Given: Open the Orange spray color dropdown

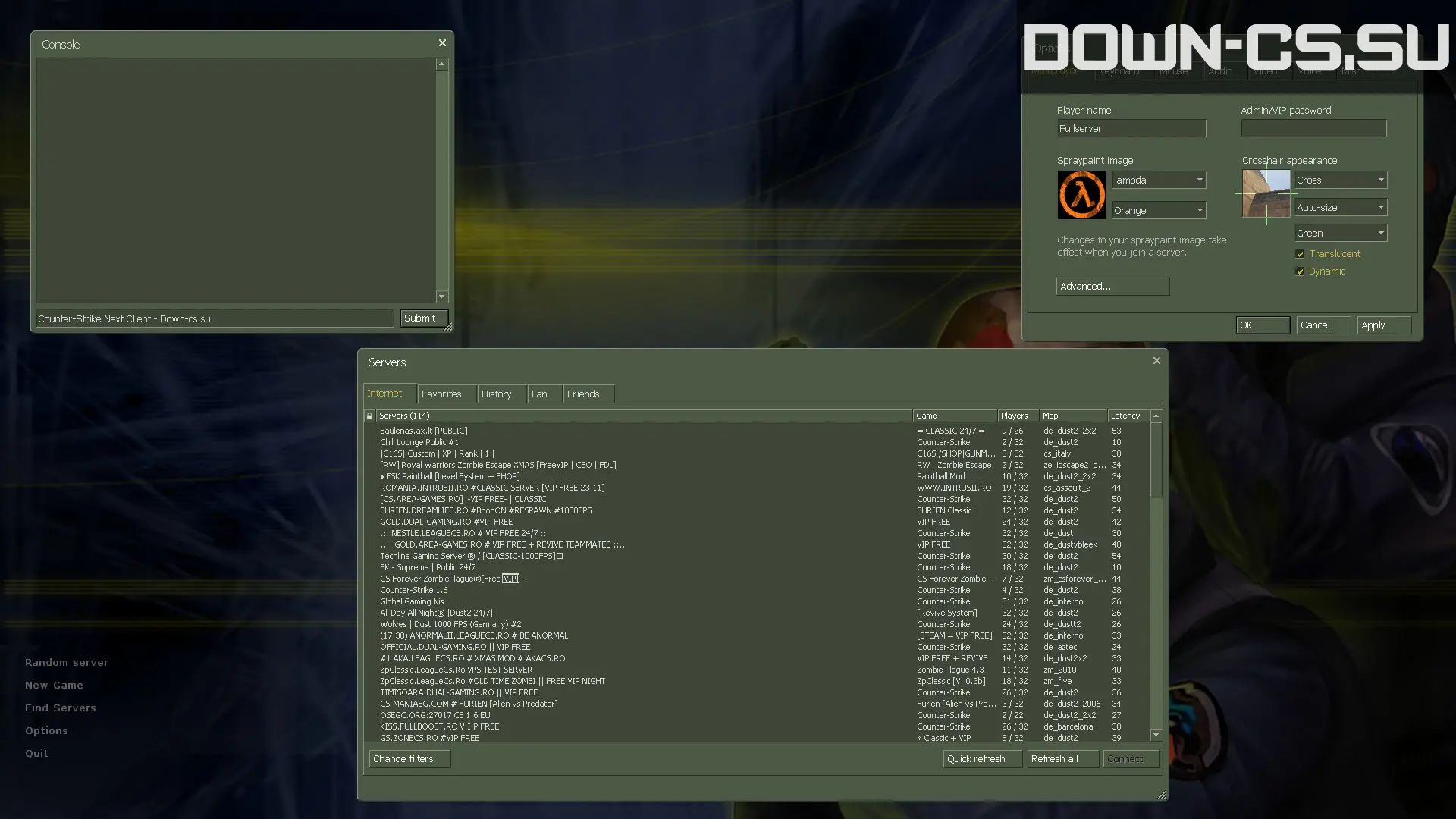Looking at the screenshot, I should tap(1159, 210).
